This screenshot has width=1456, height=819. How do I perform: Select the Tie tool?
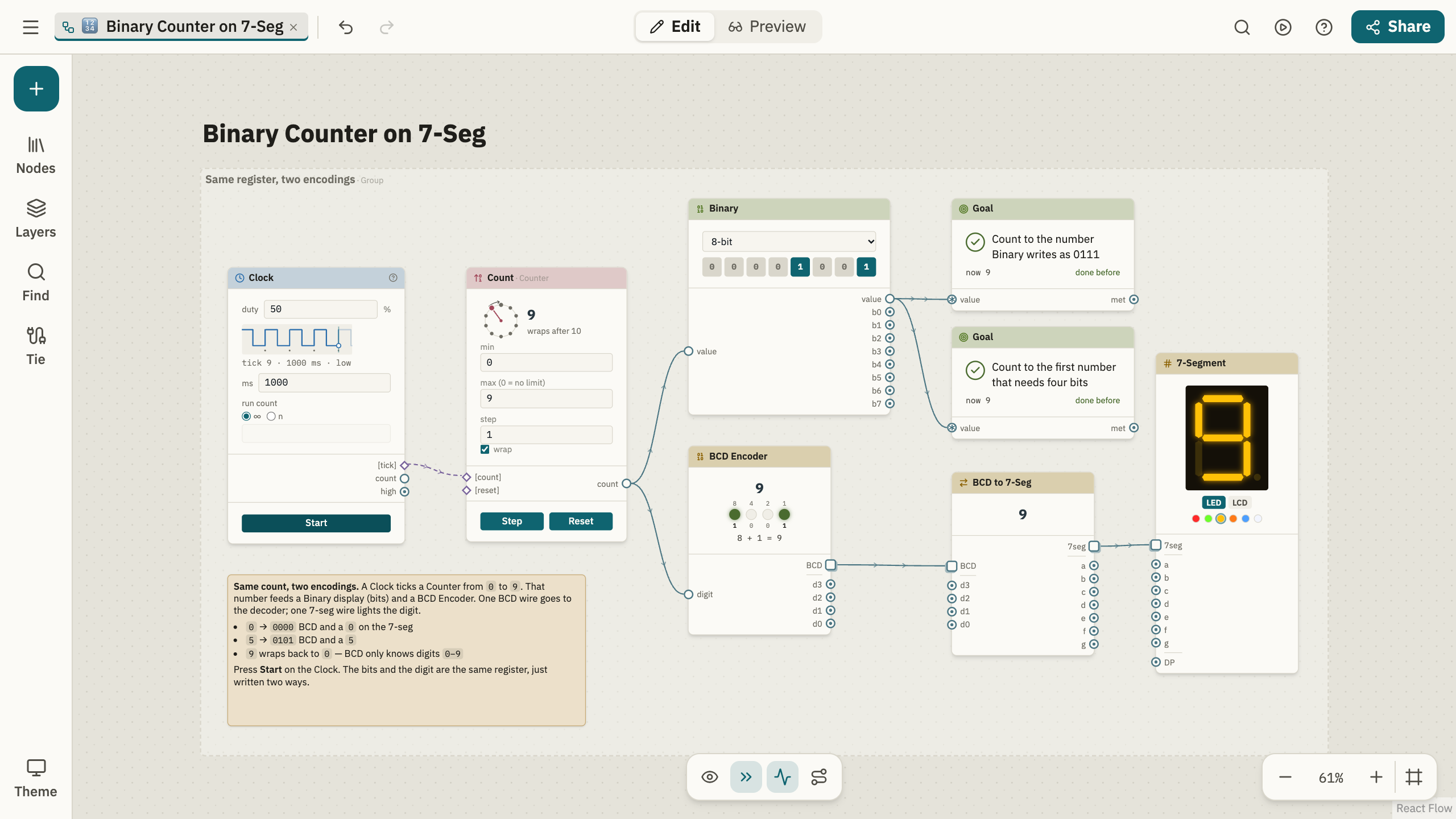pyautogui.click(x=36, y=346)
